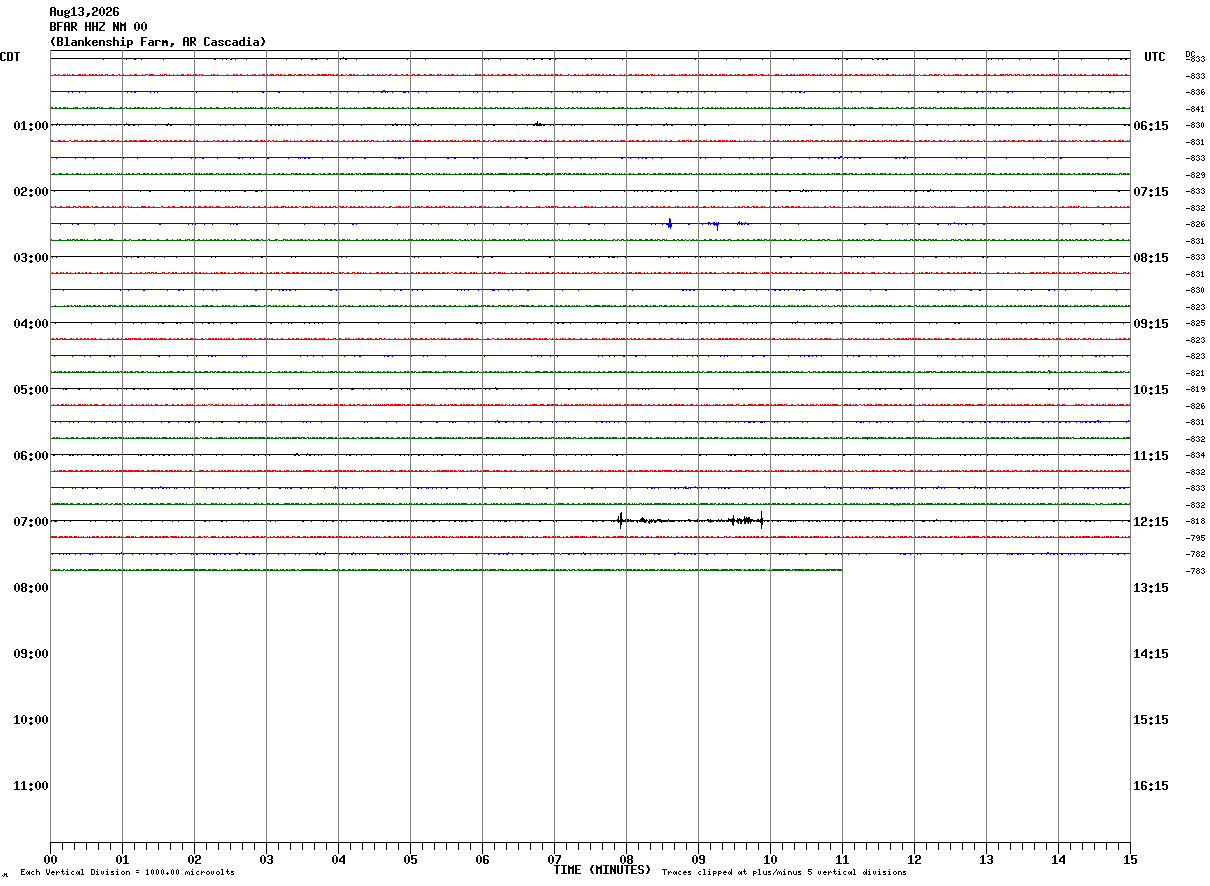Click the end of the last green trace

tap(841, 570)
